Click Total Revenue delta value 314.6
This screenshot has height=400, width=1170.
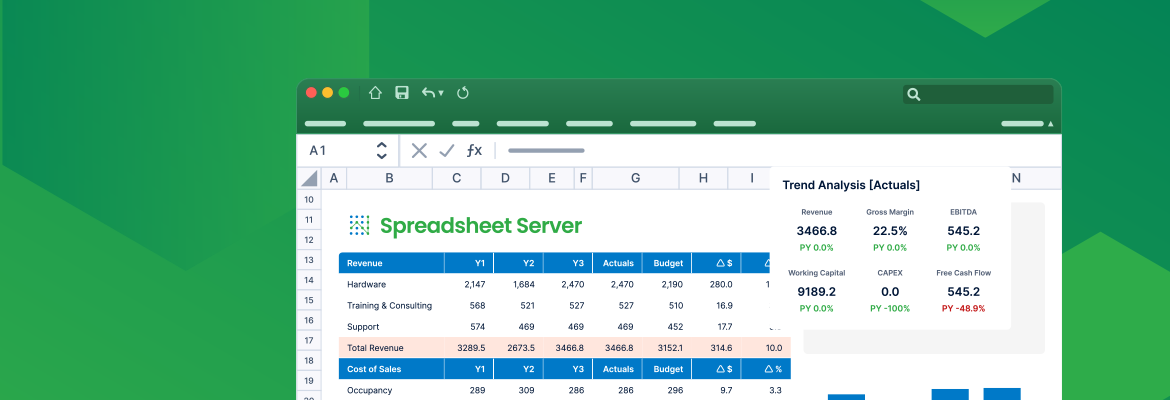coord(722,348)
